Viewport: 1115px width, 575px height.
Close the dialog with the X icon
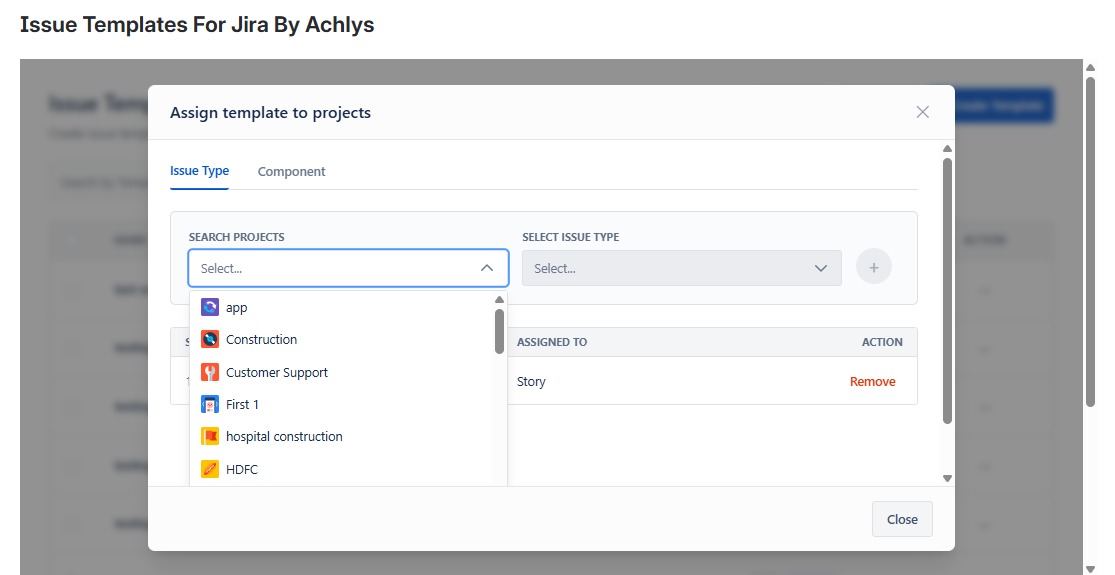[922, 112]
